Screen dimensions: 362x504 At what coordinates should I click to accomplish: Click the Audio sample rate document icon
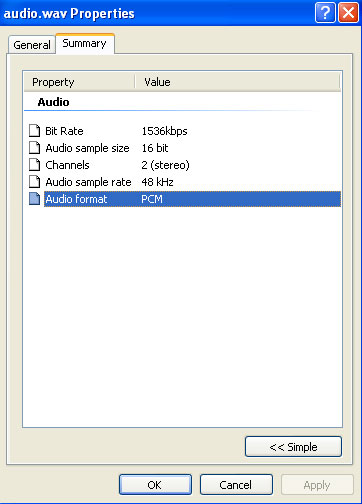tap(34, 182)
